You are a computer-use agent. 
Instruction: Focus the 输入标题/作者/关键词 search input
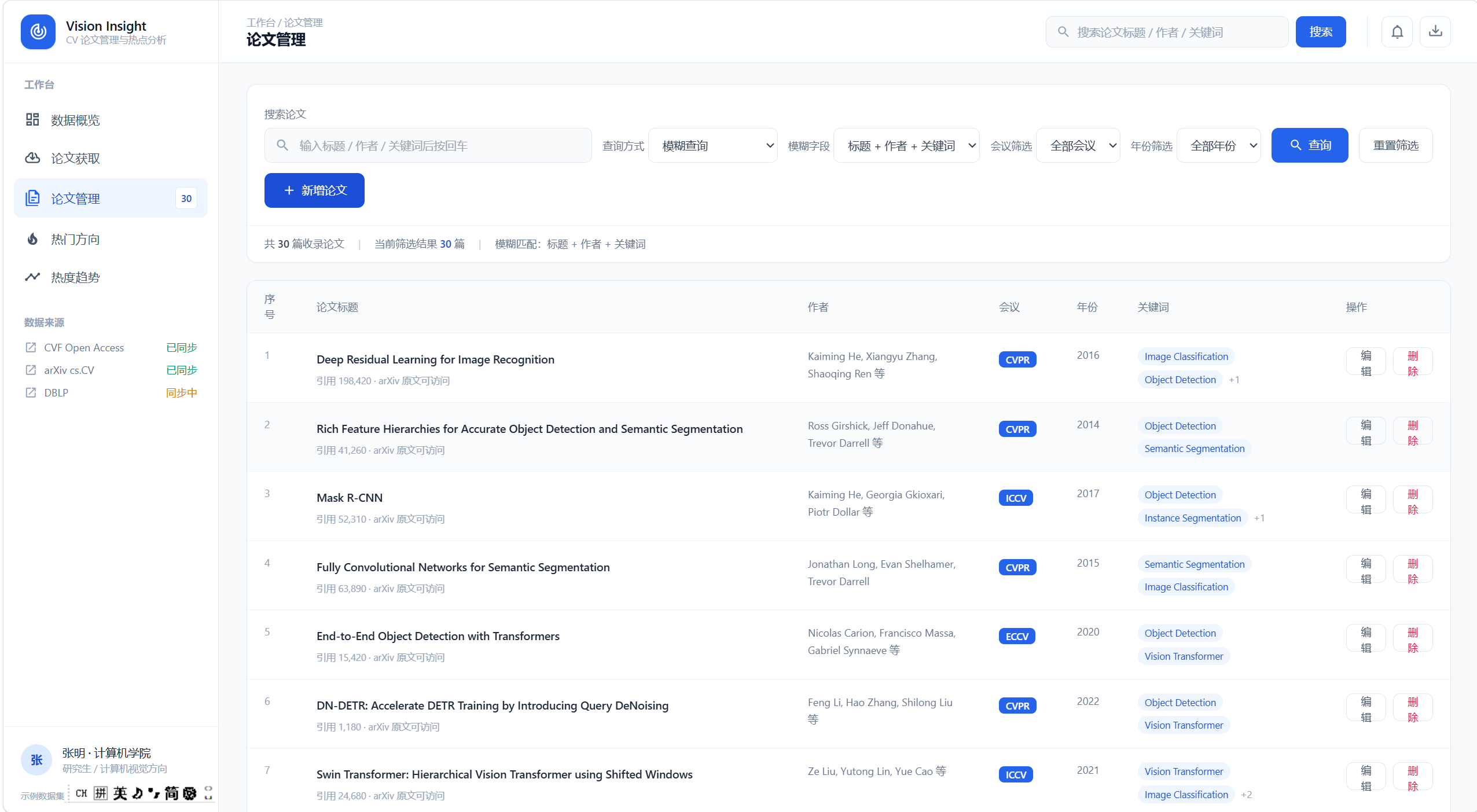point(428,146)
